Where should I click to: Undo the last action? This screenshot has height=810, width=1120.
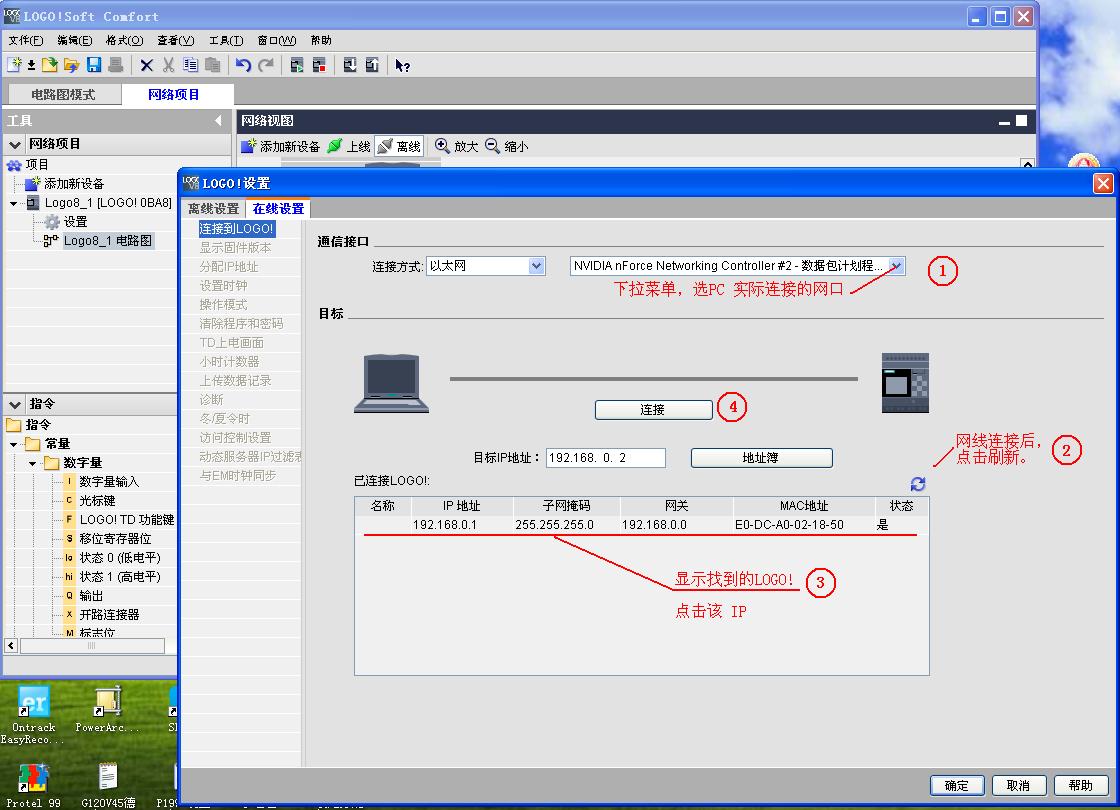244,65
